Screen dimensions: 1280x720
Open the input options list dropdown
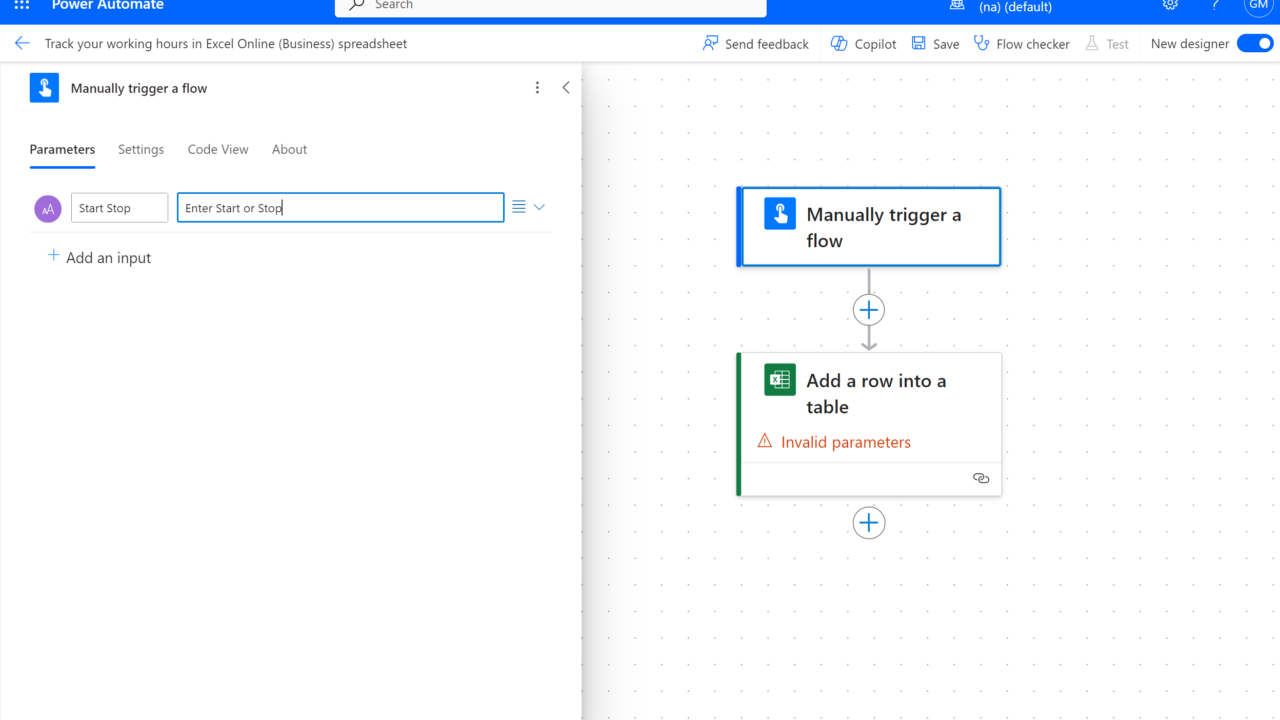point(528,207)
